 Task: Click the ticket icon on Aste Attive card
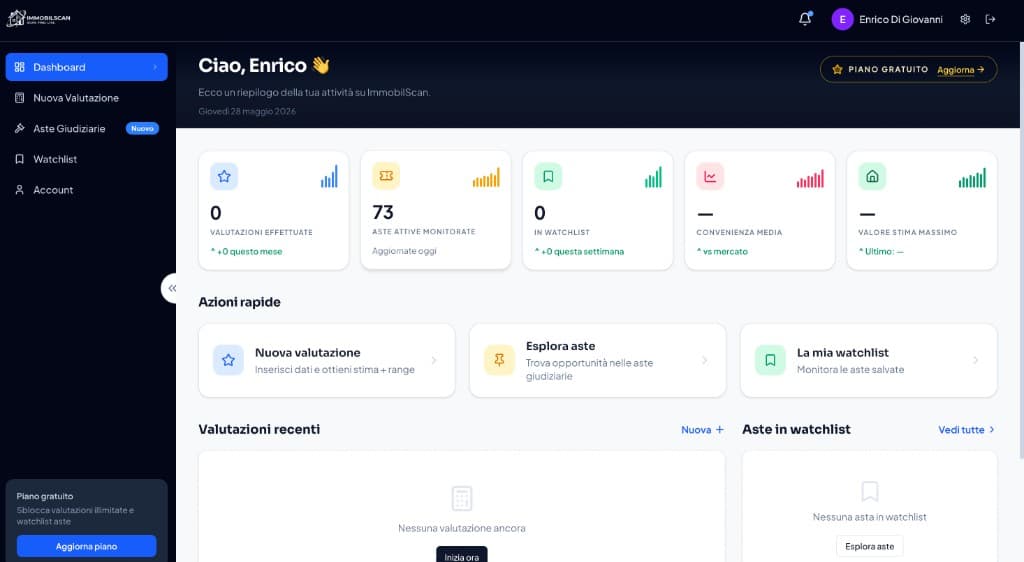[386, 176]
